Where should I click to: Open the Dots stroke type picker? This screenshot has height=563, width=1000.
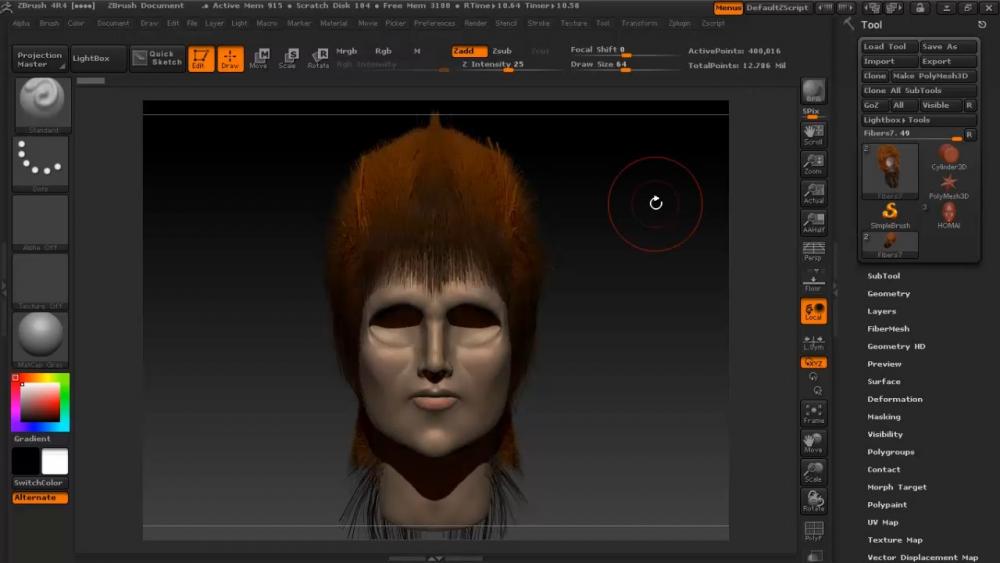click(x=40, y=163)
